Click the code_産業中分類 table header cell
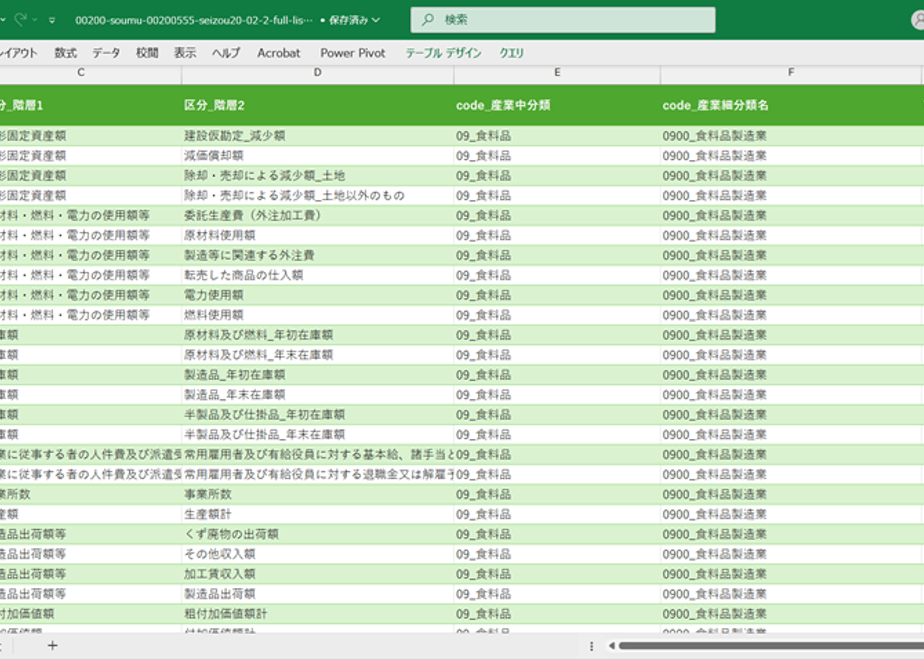The height and width of the screenshot is (660, 924). [557, 105]
